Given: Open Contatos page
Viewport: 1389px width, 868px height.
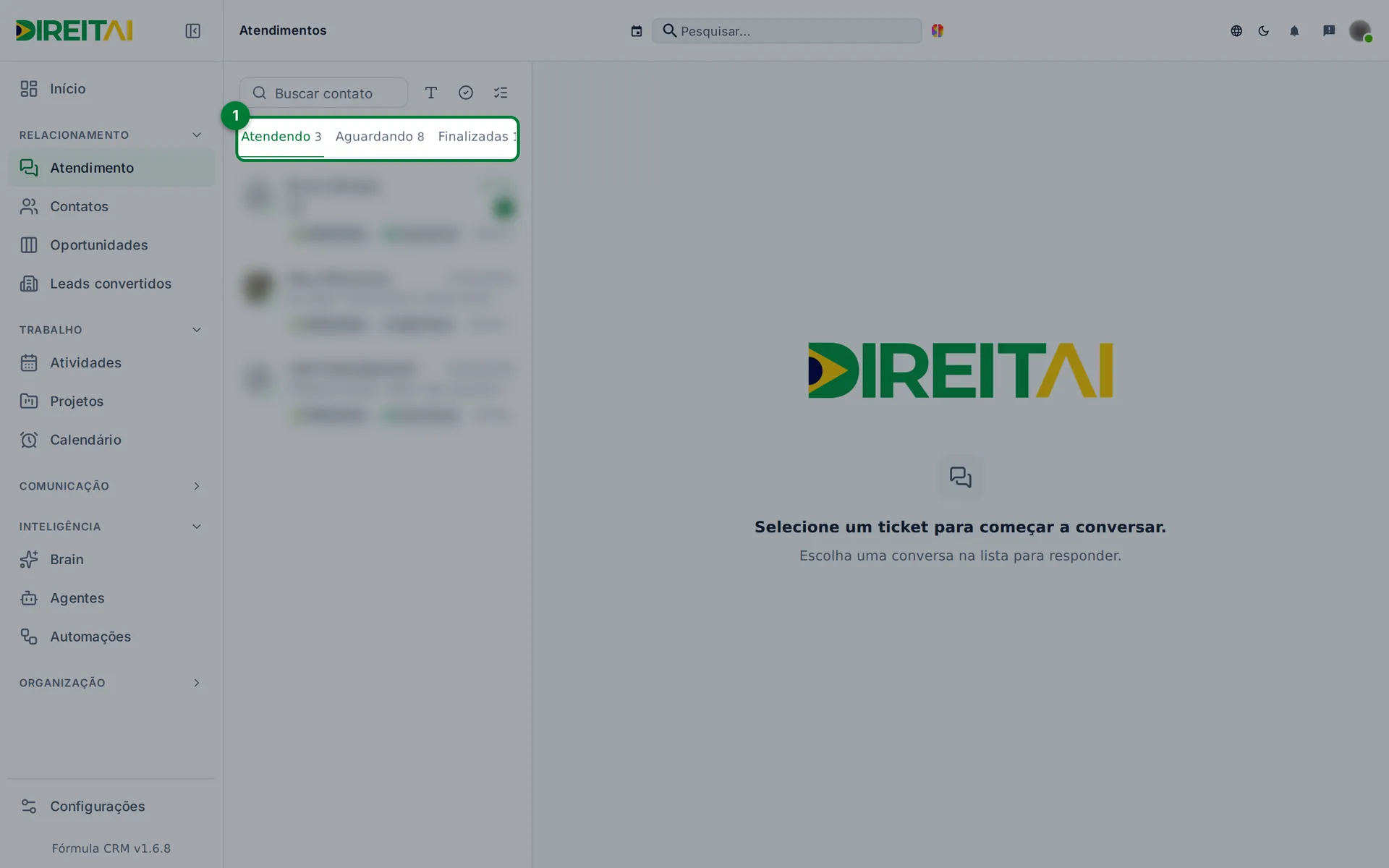Looking at the screenshot, I should [111, 207].
